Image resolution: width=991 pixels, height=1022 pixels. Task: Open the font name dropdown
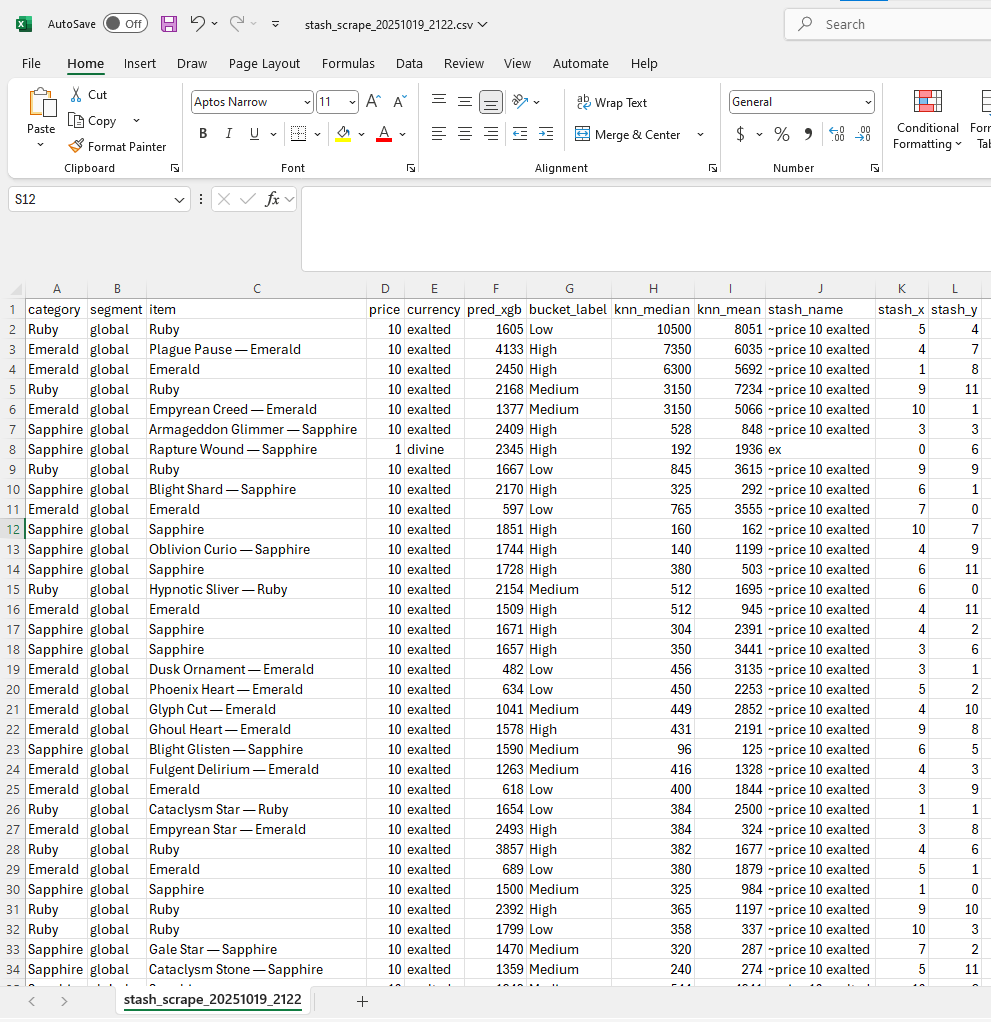click(x=306, y=102)
